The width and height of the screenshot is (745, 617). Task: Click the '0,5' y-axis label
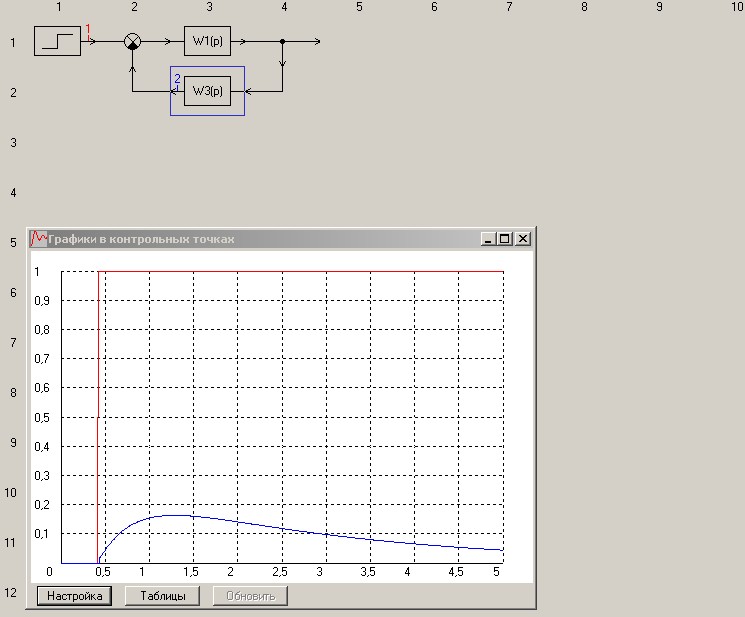click(x=42, y=418)
